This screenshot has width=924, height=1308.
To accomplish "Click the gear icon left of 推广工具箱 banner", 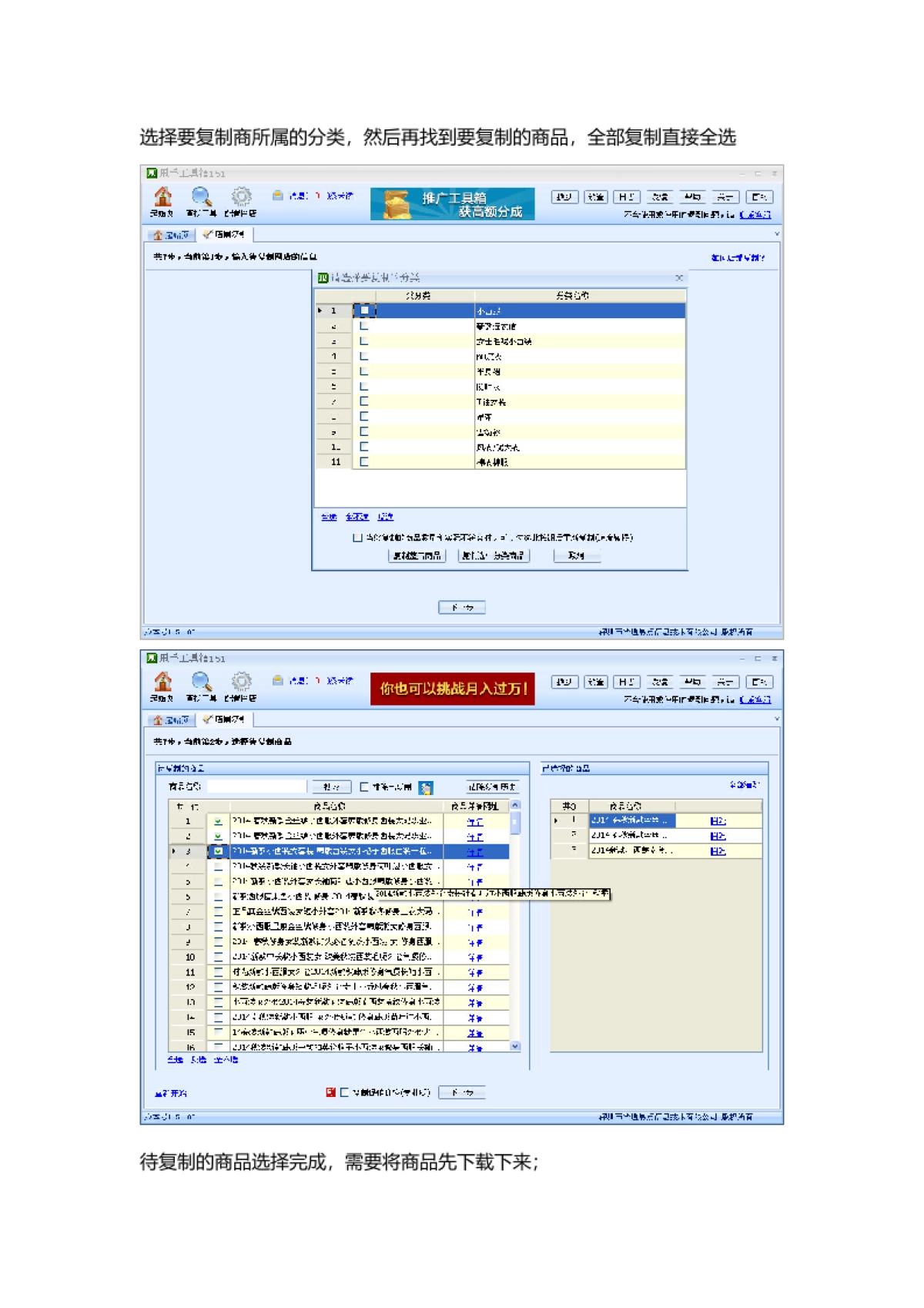I will point(241,197).
